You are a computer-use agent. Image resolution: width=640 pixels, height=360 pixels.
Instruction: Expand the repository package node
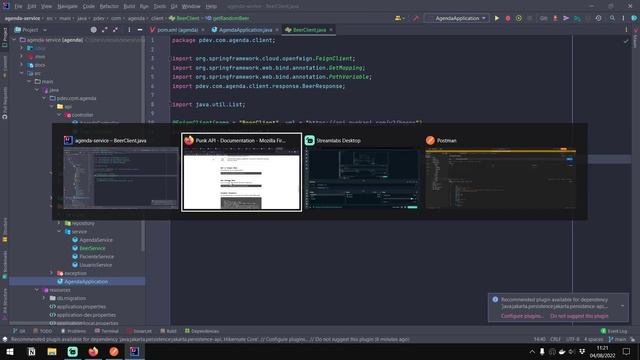[x=60, y=223]
